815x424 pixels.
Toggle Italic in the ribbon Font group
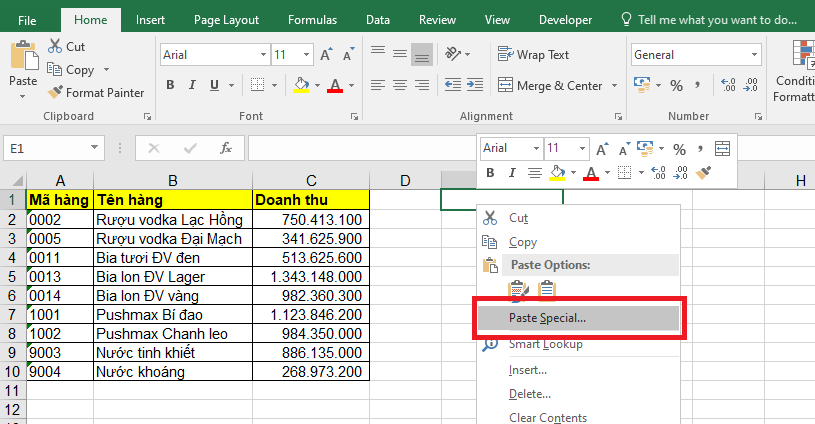point(194,86)
